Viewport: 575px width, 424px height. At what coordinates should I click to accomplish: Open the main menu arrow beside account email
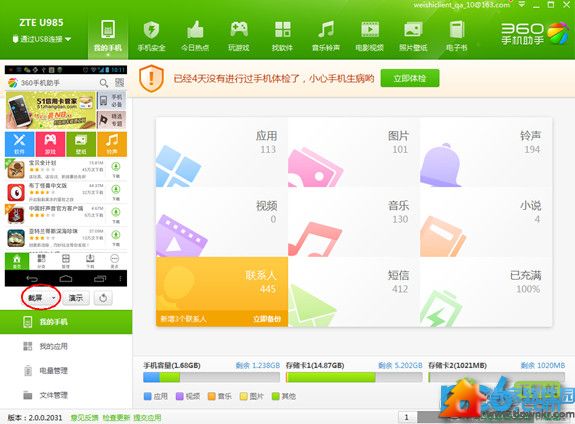(x=522, y=5)
